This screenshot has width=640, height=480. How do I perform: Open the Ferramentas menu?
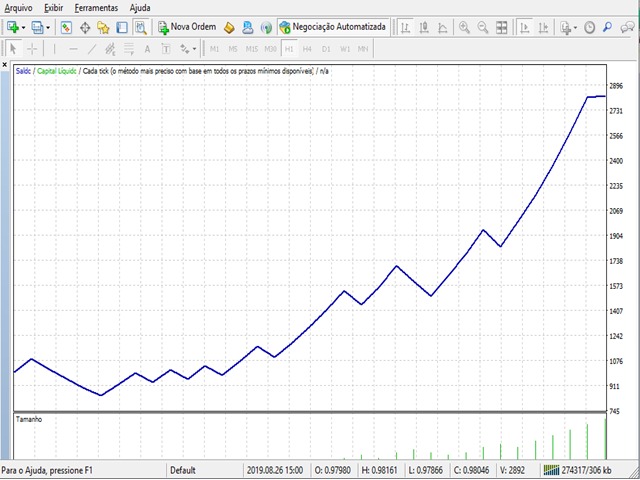(x=96, y=8)
